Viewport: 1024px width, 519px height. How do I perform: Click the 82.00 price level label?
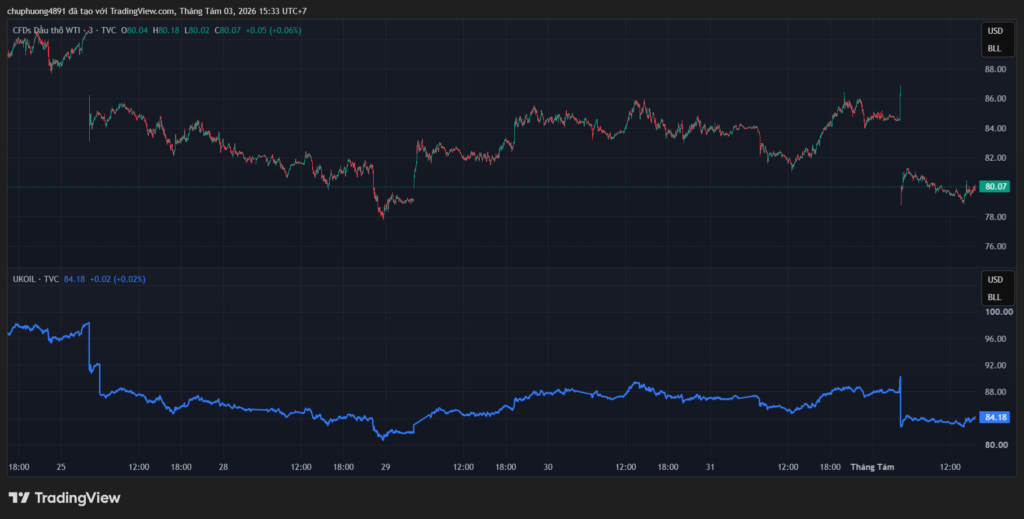click(x=995, y=157)
